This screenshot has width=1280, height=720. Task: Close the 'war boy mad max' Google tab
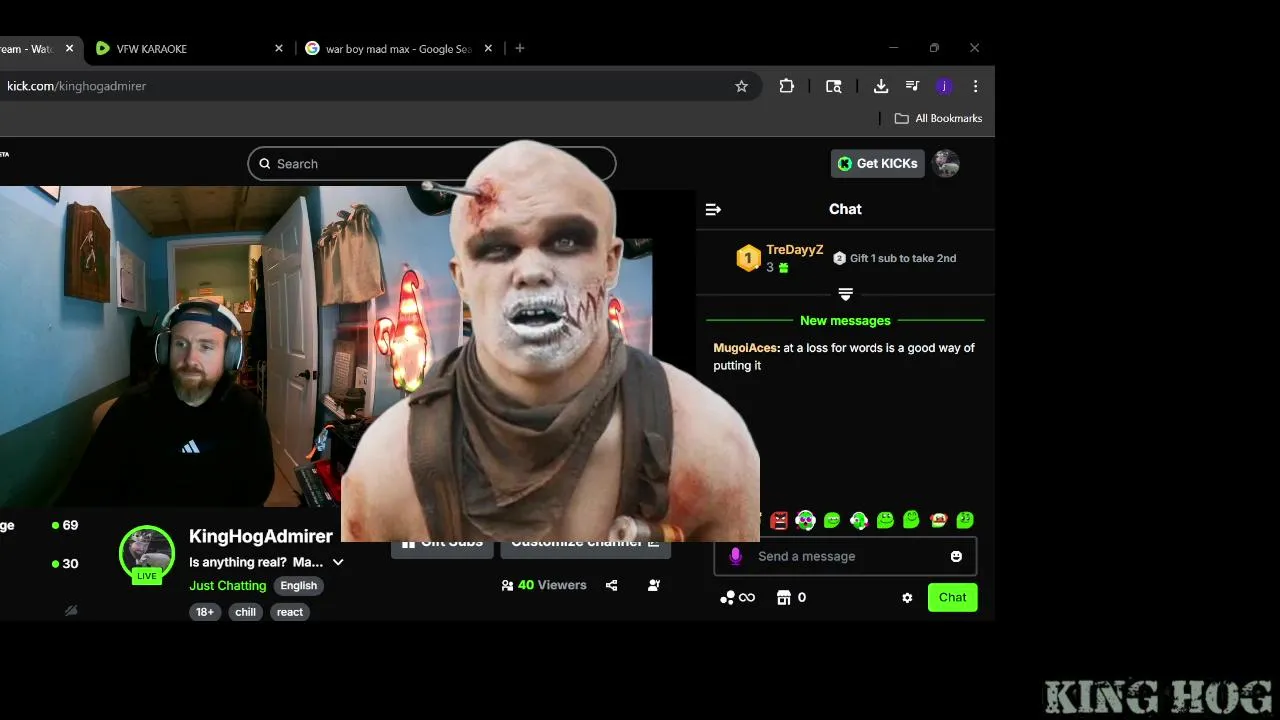[x=489, y=48]
